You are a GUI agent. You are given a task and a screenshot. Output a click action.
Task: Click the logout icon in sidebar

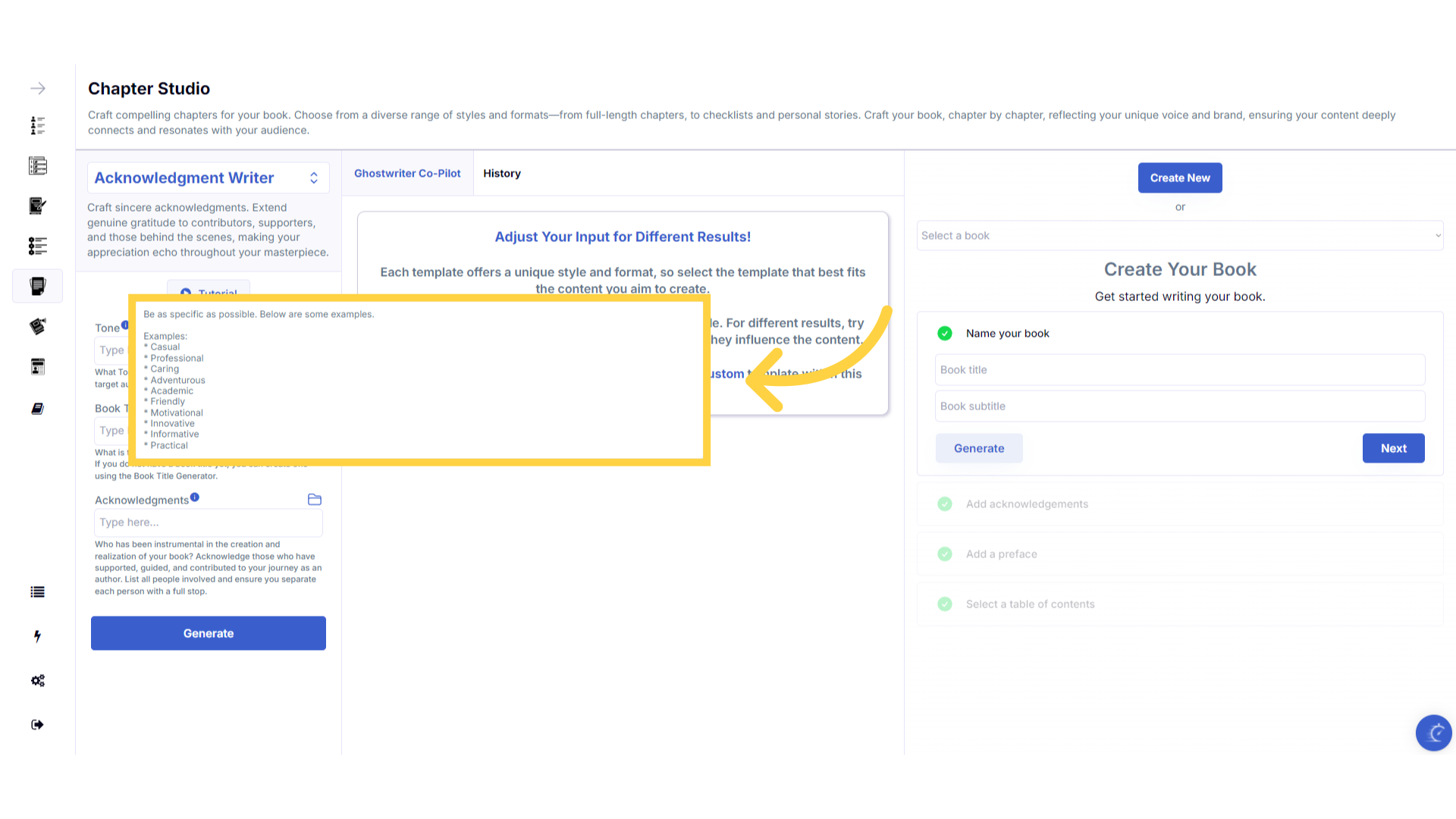coord(37,725)
